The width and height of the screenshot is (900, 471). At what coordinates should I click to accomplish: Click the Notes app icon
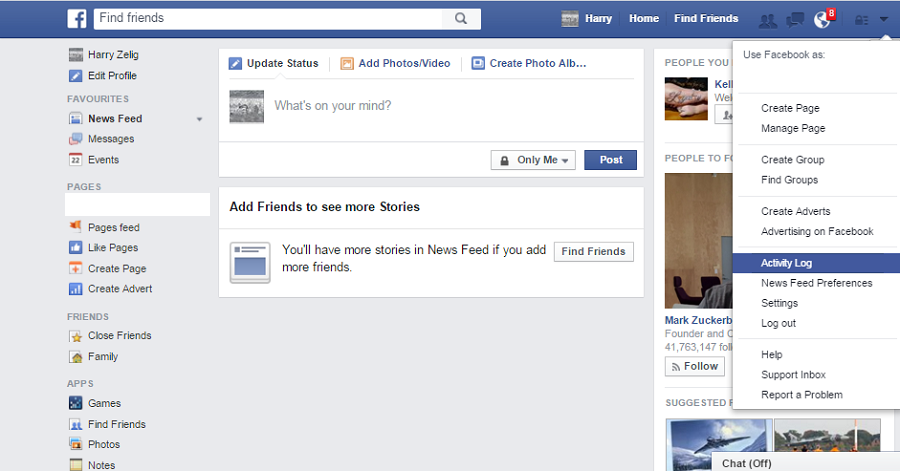(x=76, y=465)
